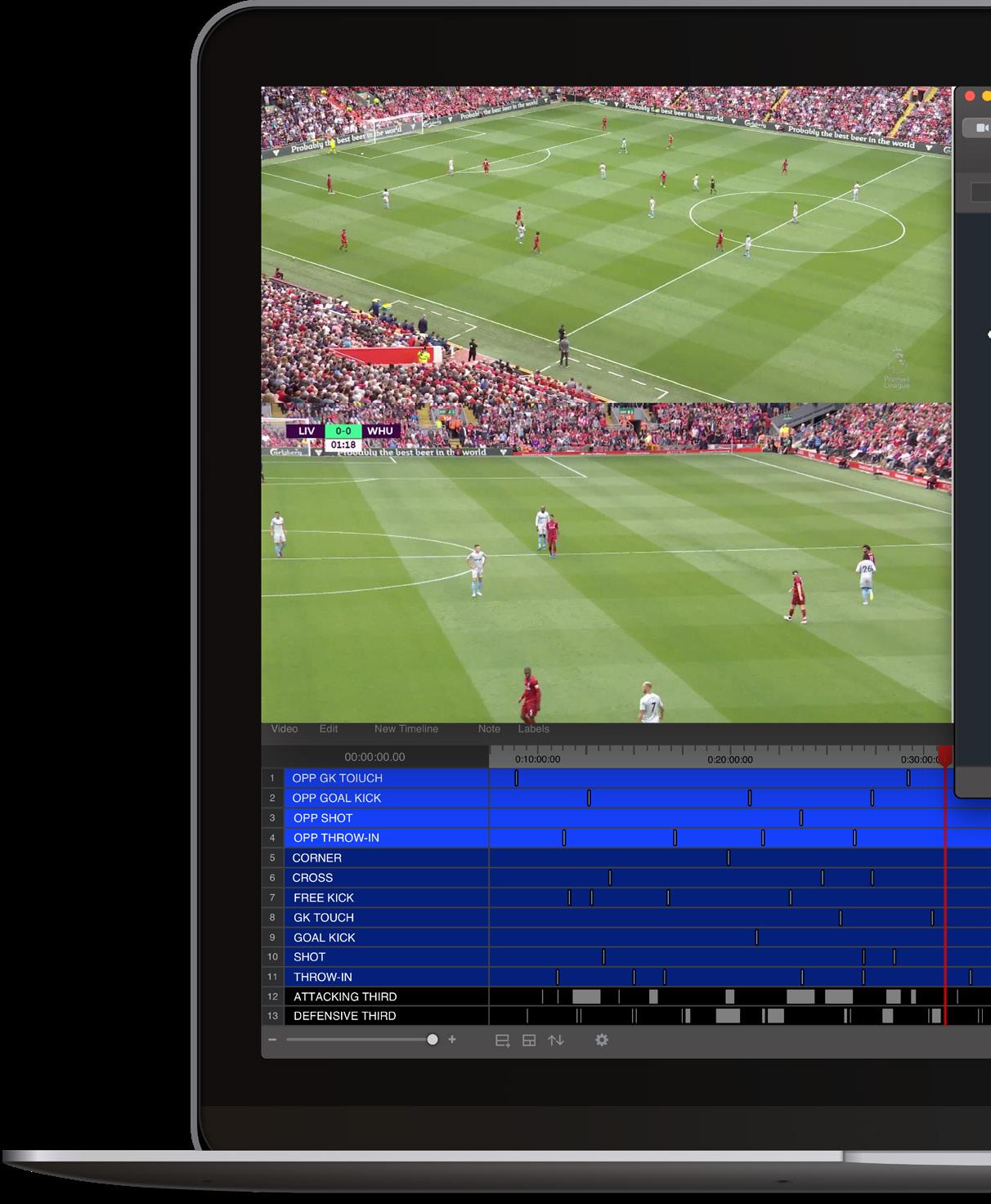Click the first marker in the OPP GOAL KICK row
Image resolution: width=991 pixels, height=1204 pixels.
point(589,798)
